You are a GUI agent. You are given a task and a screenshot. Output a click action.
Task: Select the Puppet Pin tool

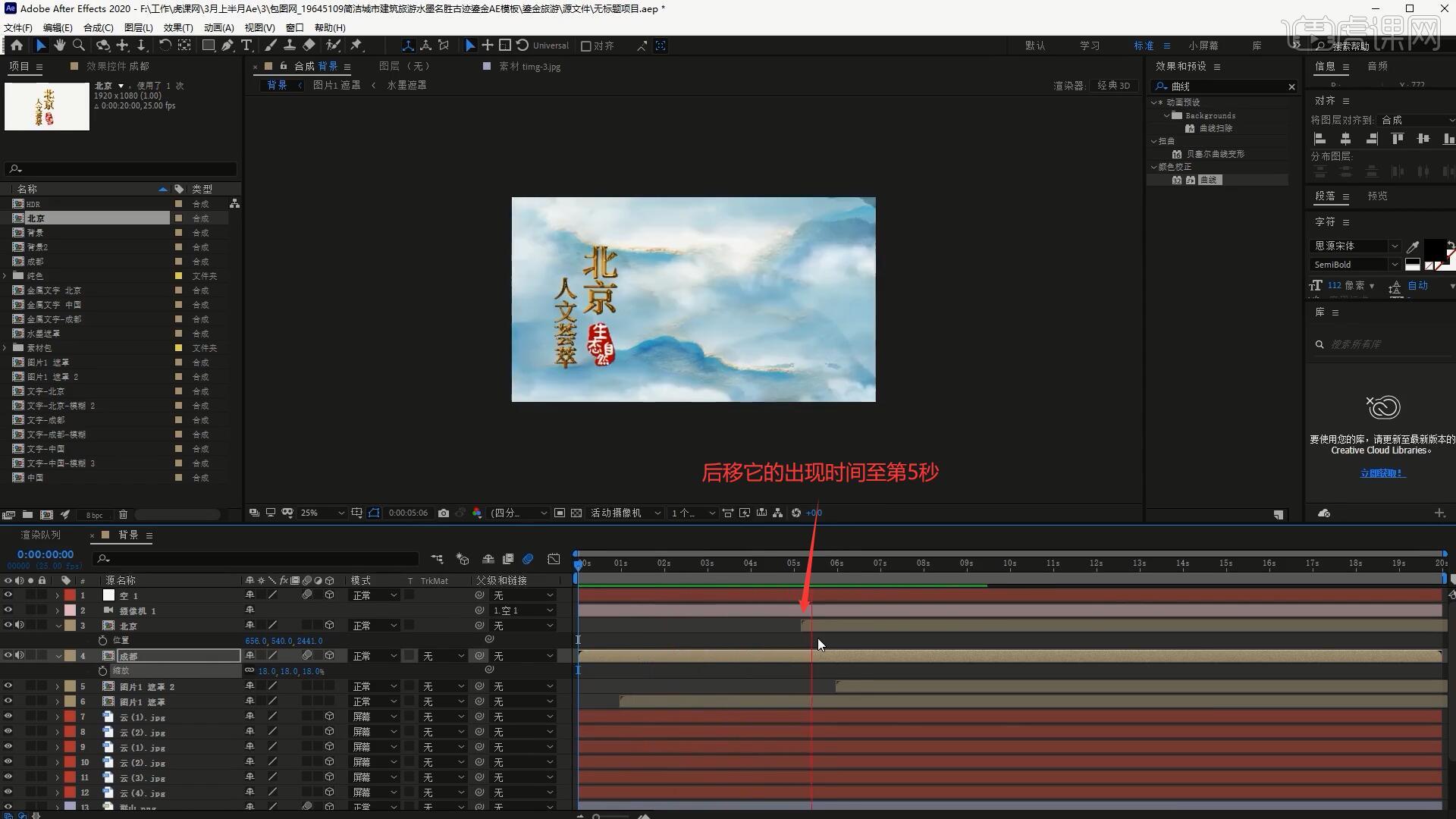356,45
